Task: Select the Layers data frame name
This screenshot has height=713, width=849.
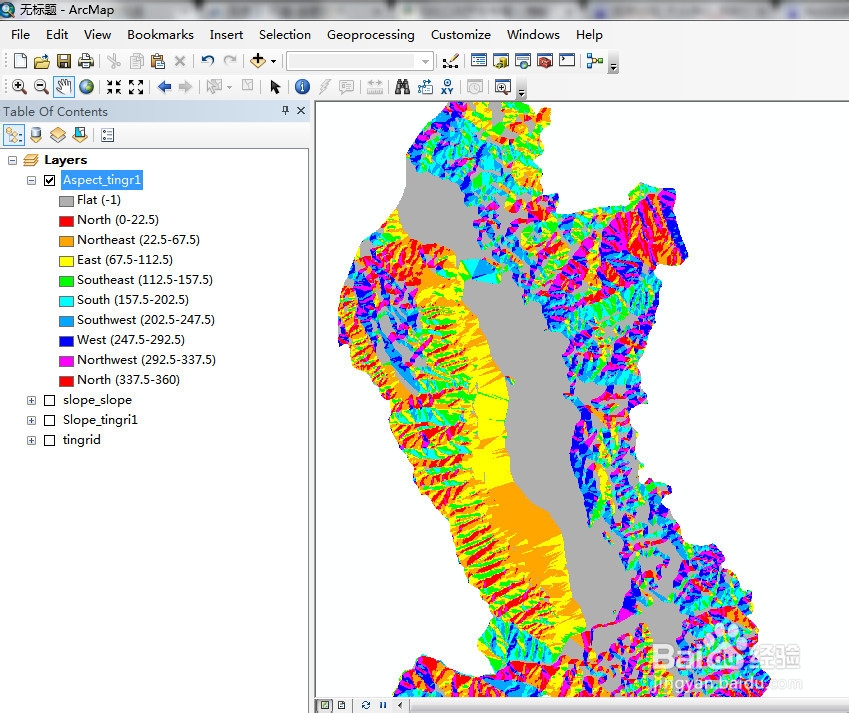Action: (66, 160)
